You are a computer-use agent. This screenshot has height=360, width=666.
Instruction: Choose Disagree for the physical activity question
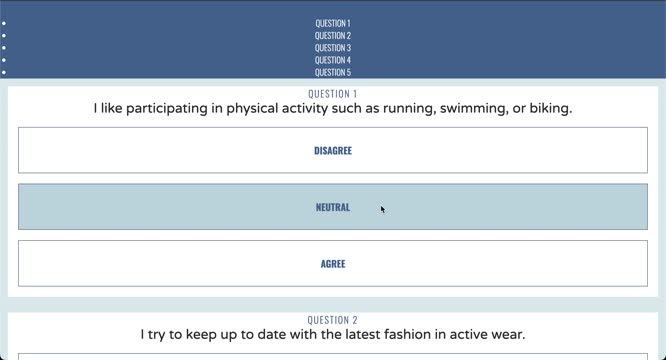coord(333,150)
